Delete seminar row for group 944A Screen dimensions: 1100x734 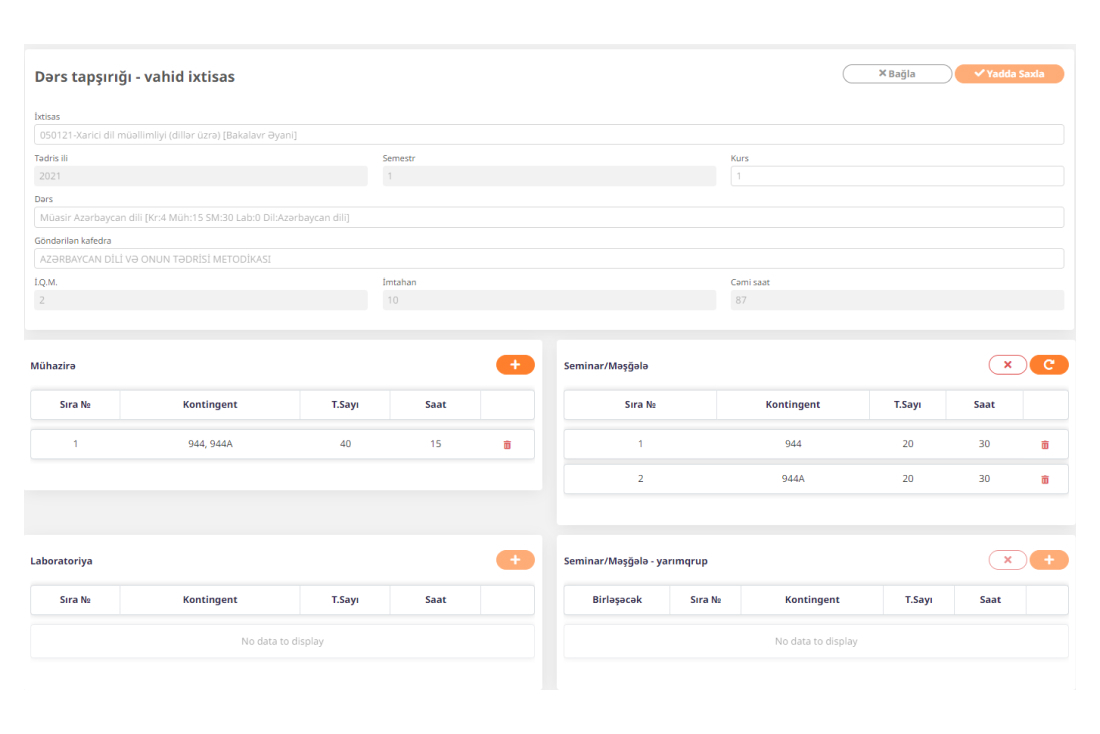pos(1045,479)
